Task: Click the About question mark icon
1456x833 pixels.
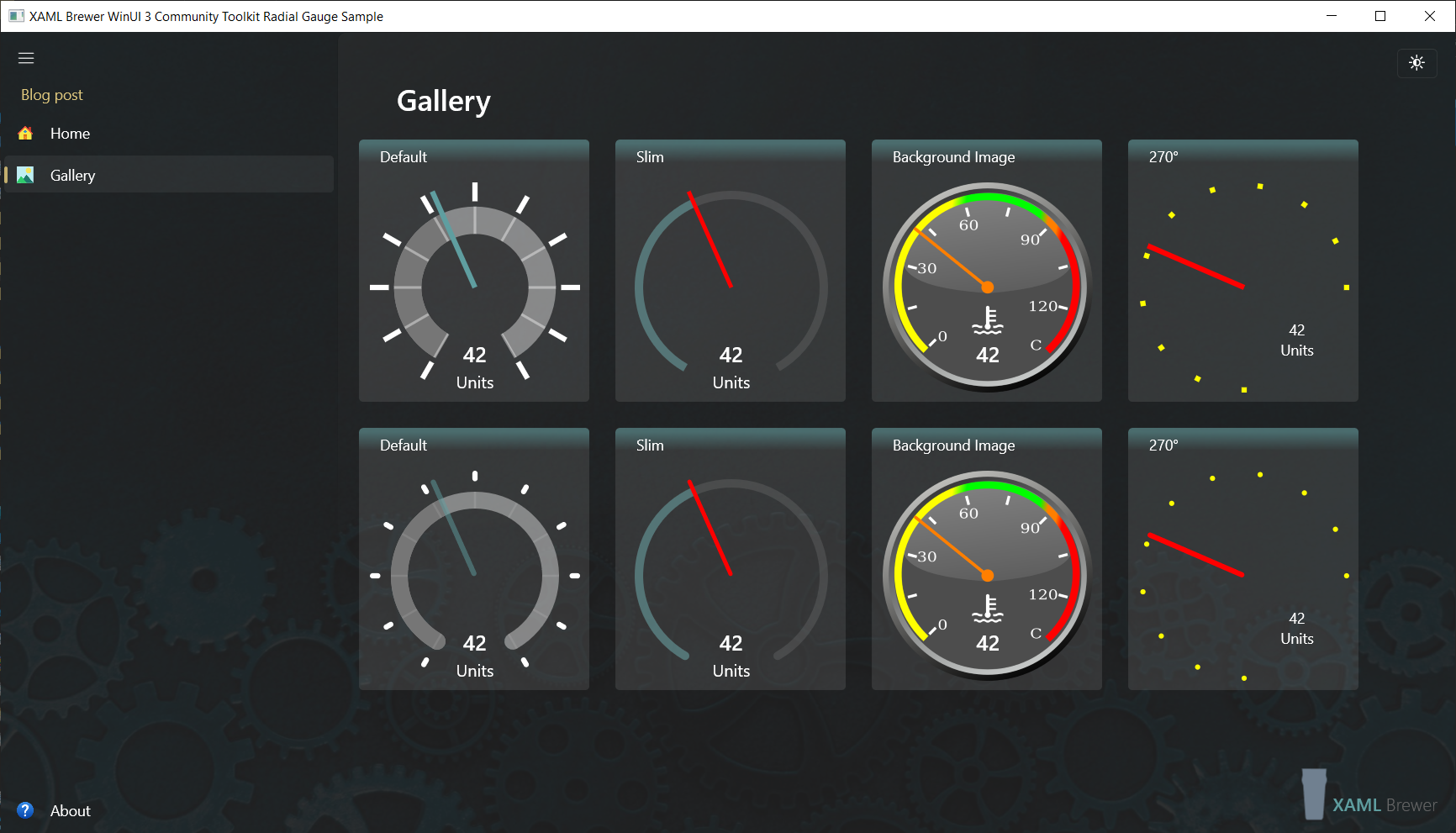Action: click(x=25, y=810)
